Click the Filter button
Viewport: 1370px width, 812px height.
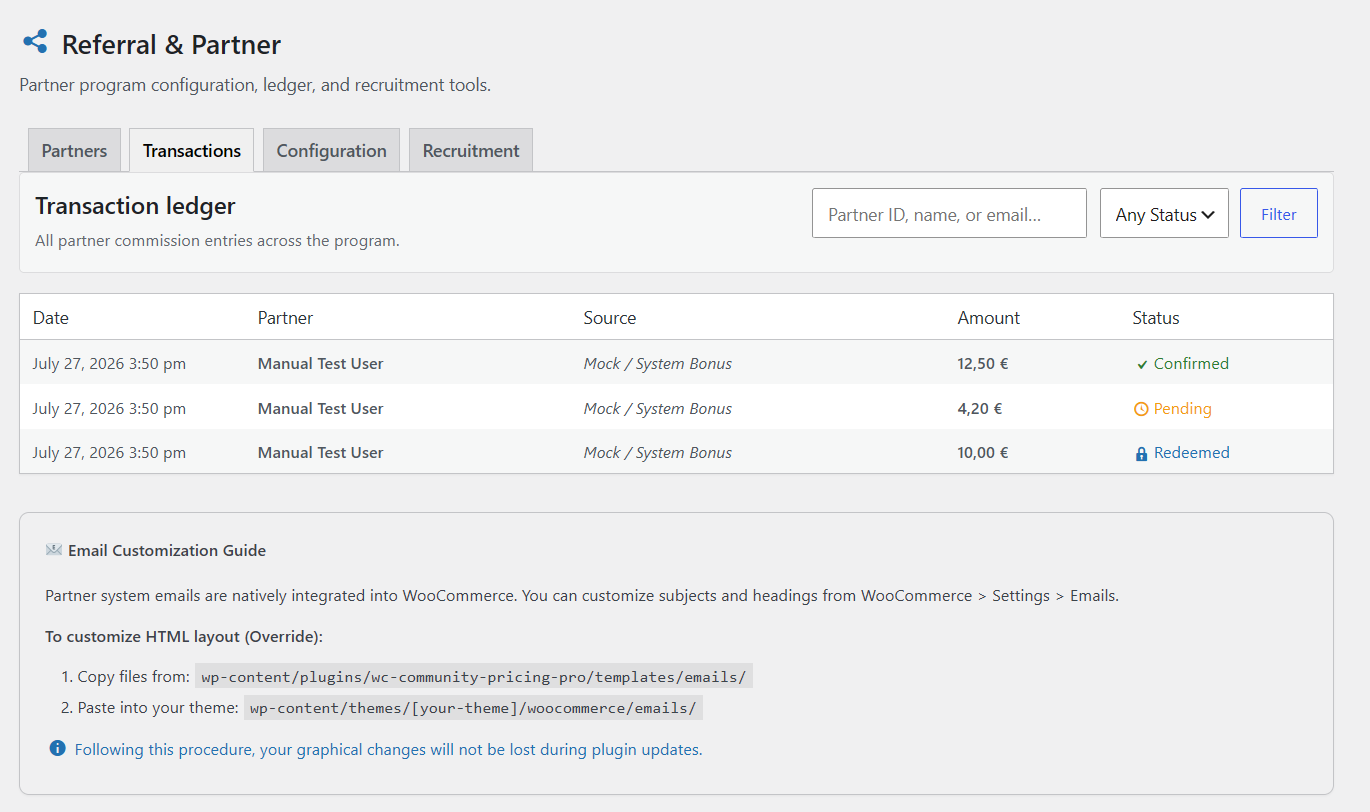point(1279,213)
